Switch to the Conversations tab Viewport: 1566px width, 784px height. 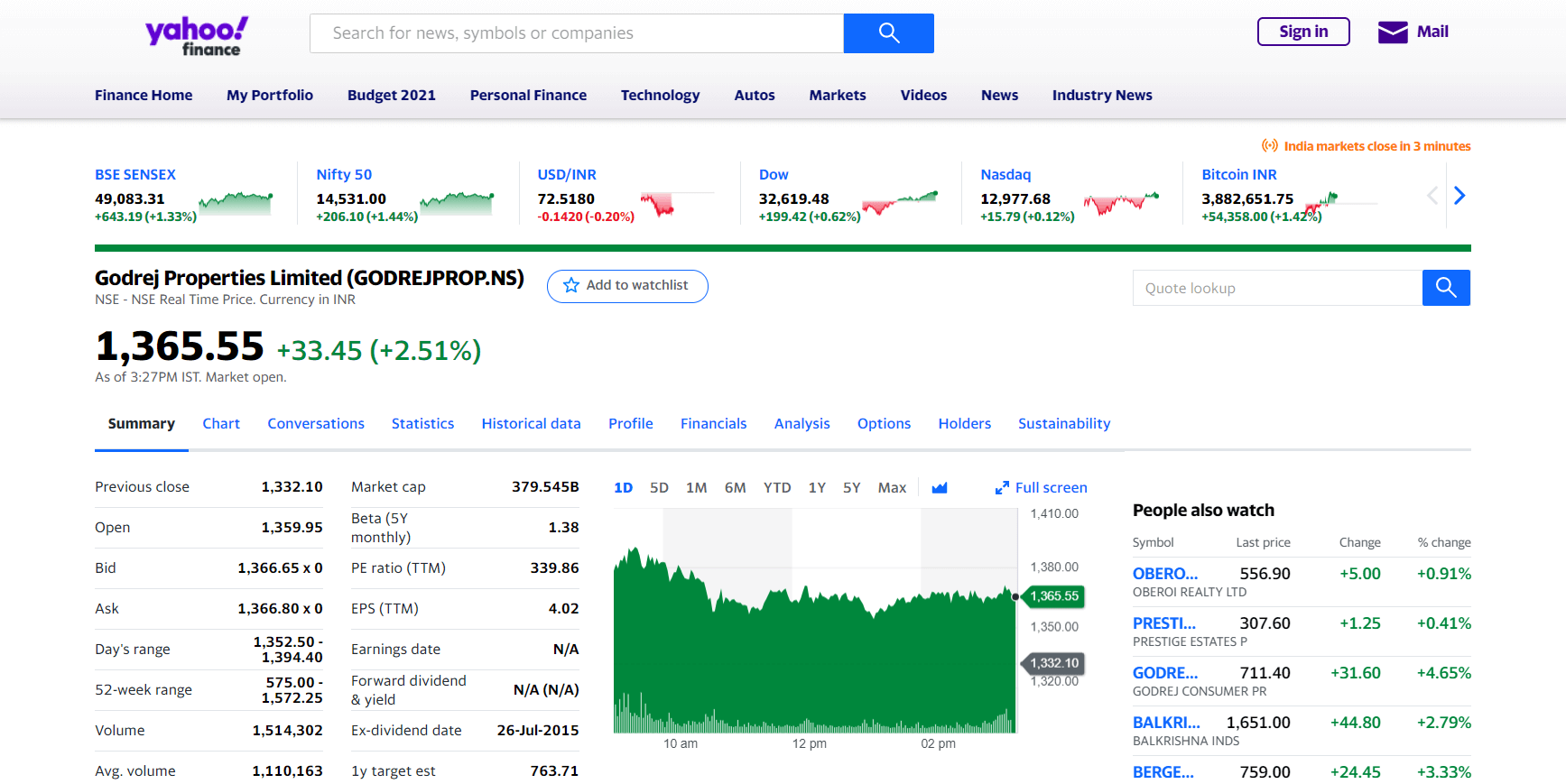click(316, 424)
